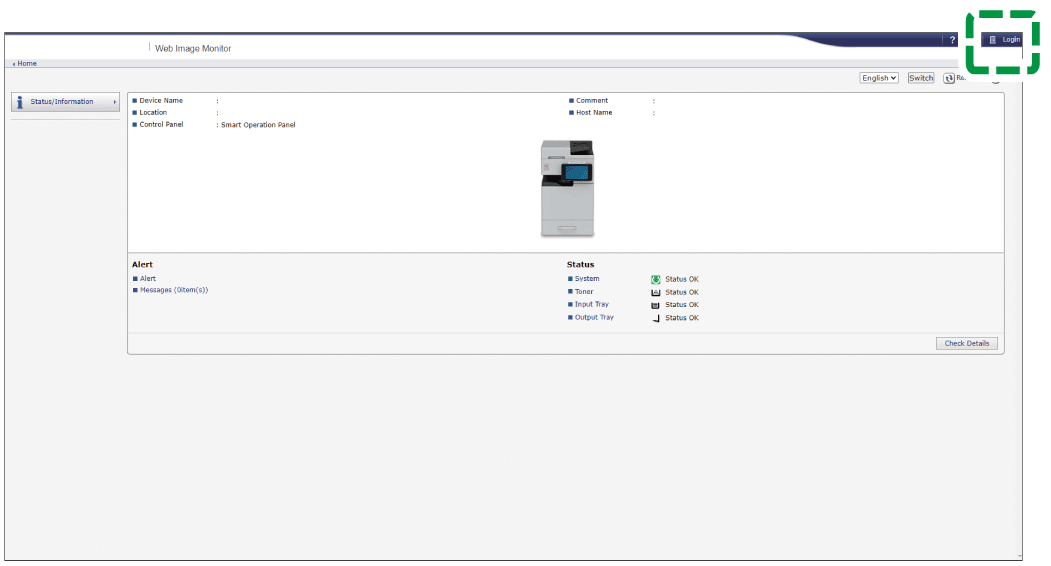Click the multifunction printer image
Screen dimensions: 1051x566
(x=567, y=188)
